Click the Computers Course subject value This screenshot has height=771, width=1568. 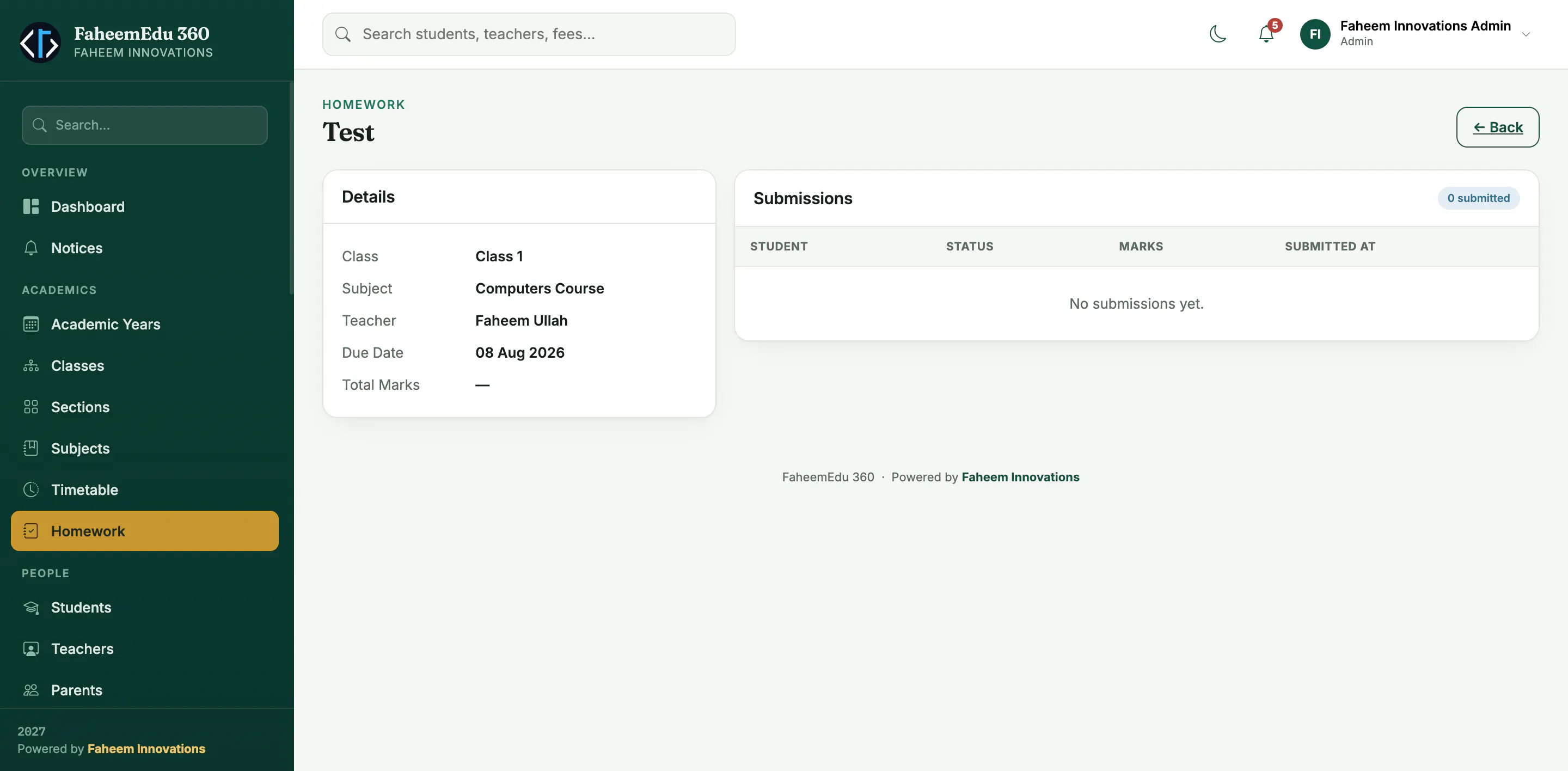(x=540, y=289)
